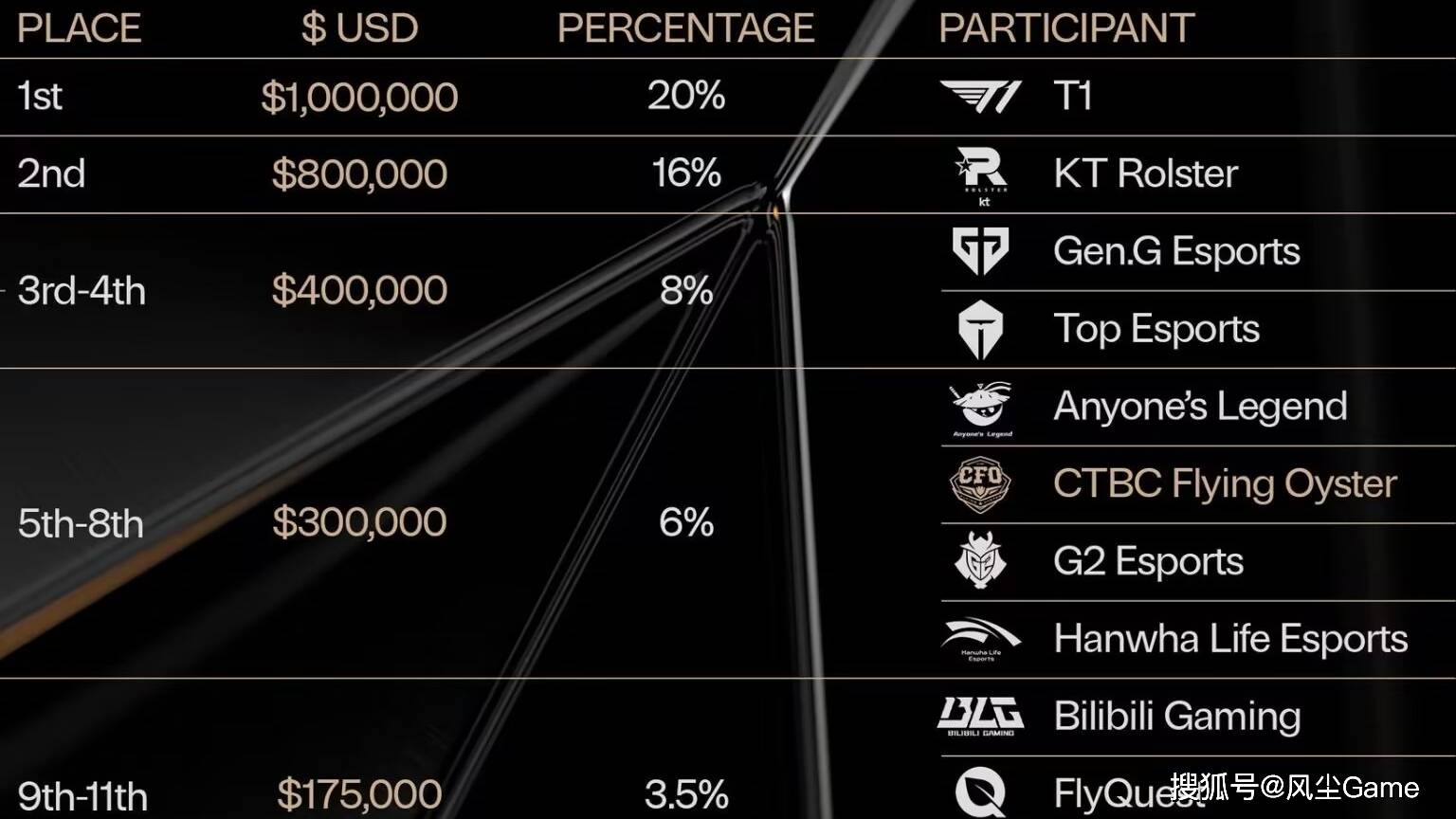
Task: Click the 搜狐号@风尘Game watermark
Action: 1294,787
